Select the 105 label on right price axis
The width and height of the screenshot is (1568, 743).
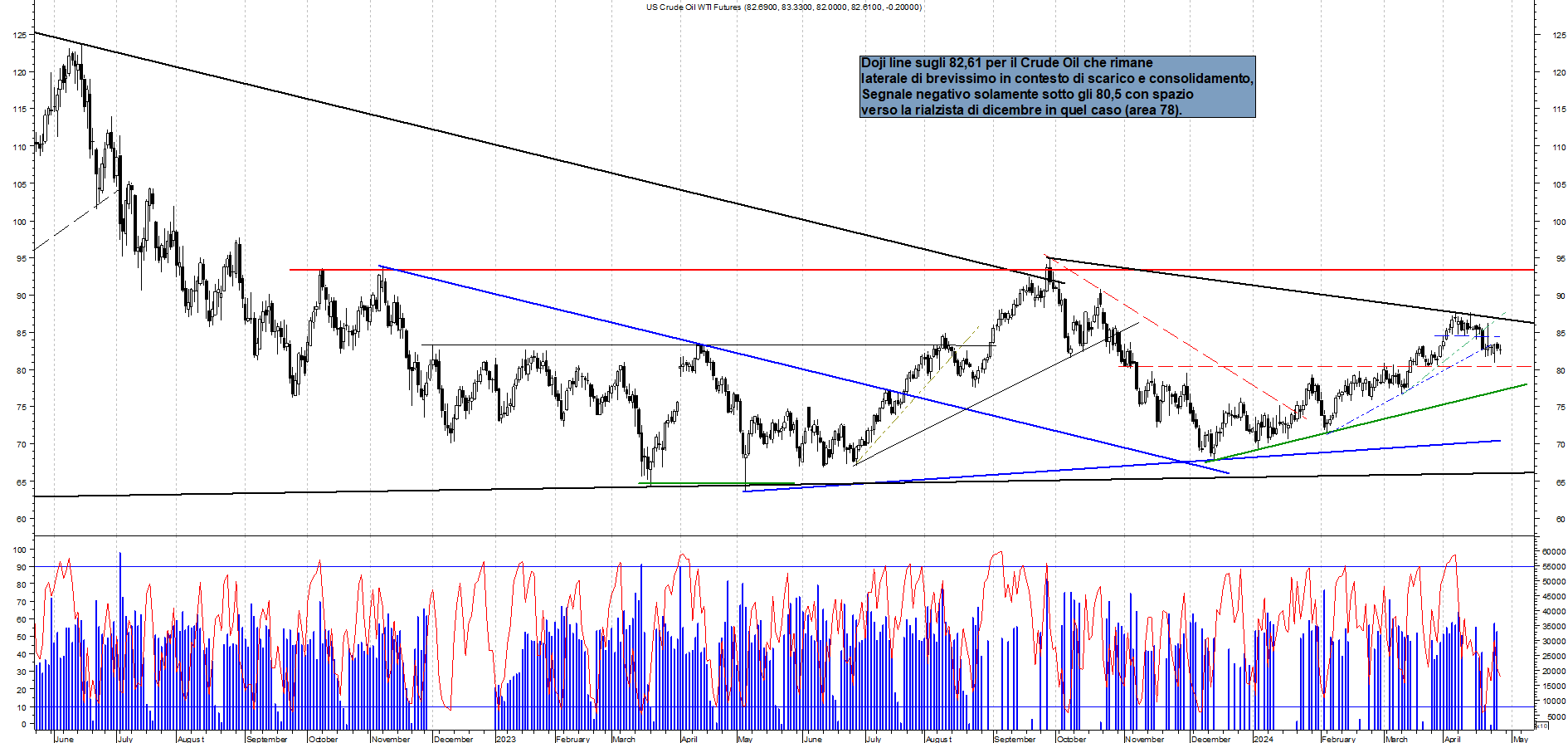pos(1559,184)
